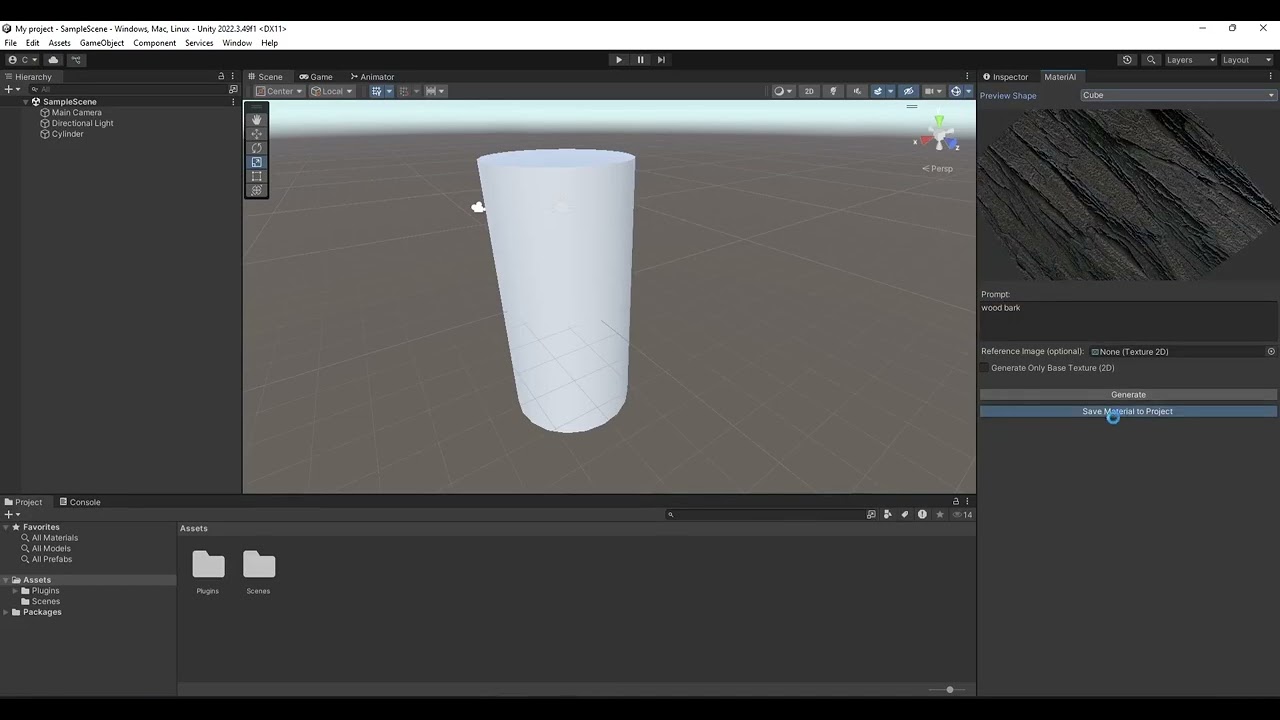Screen dimensions: 1280x720
Task: Click the Generate button
Action: (x=1128, y=395)
